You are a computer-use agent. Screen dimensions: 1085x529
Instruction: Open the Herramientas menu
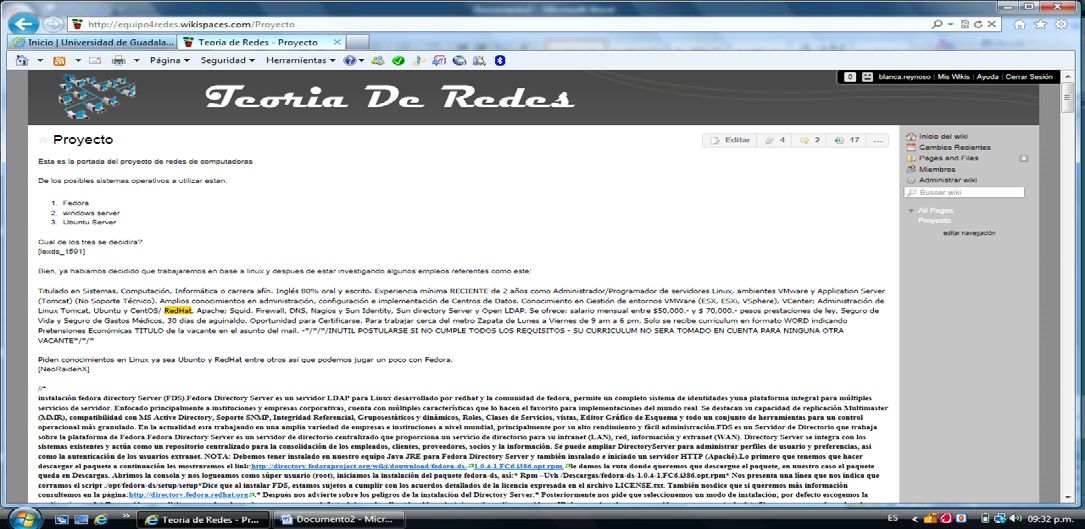click(x=300, y=60)
